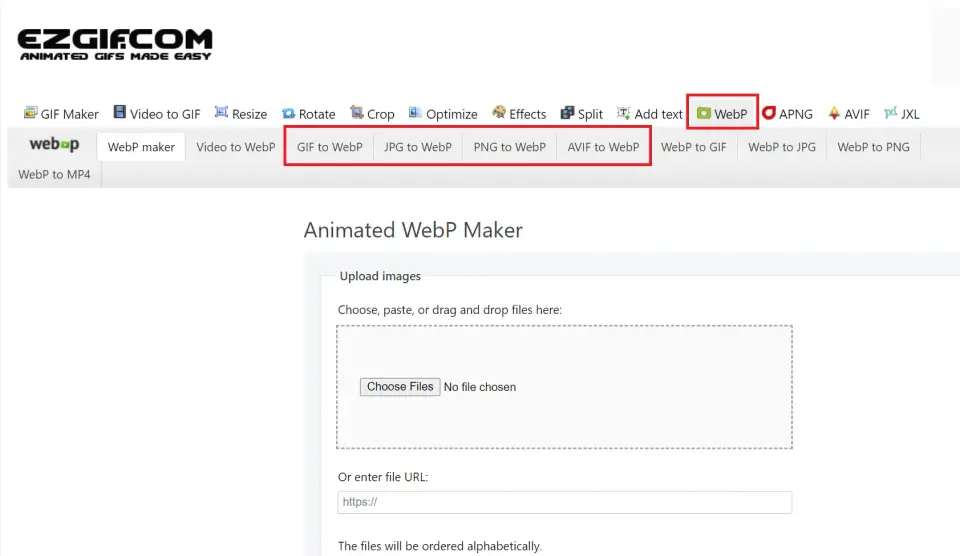The width and height of the screenshot is (960, 556).
Task: Click the Split tool icon
Action: 568,113
